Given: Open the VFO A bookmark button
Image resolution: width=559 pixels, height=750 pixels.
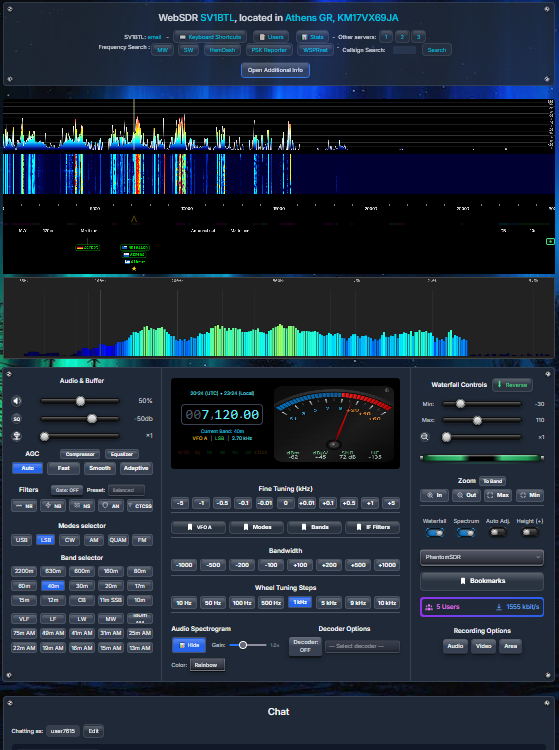Looking at the screenshot, I should point(198,527).
